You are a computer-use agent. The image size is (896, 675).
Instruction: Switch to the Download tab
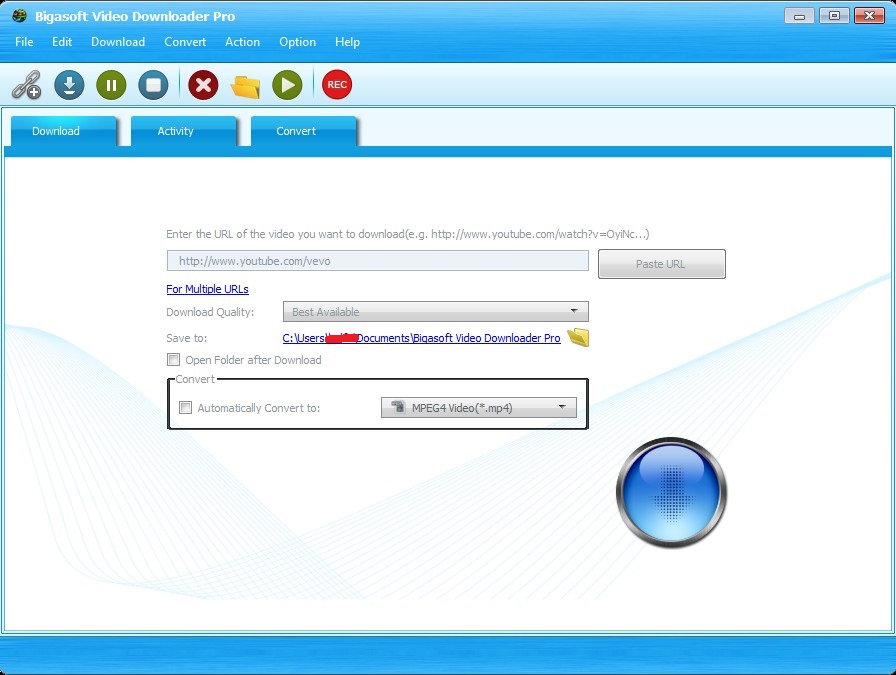63,131
